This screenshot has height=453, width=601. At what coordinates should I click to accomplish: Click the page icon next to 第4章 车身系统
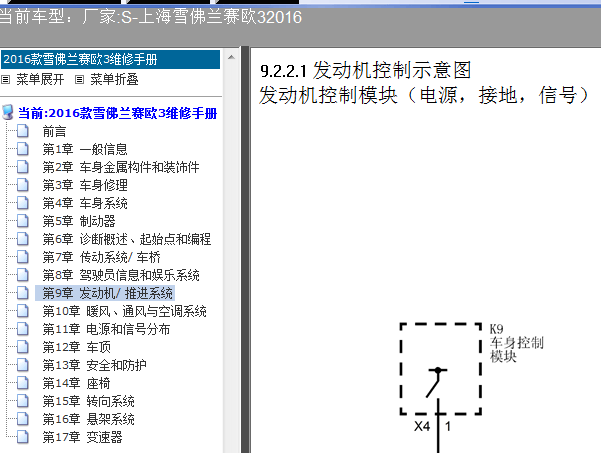click(23, 203)
